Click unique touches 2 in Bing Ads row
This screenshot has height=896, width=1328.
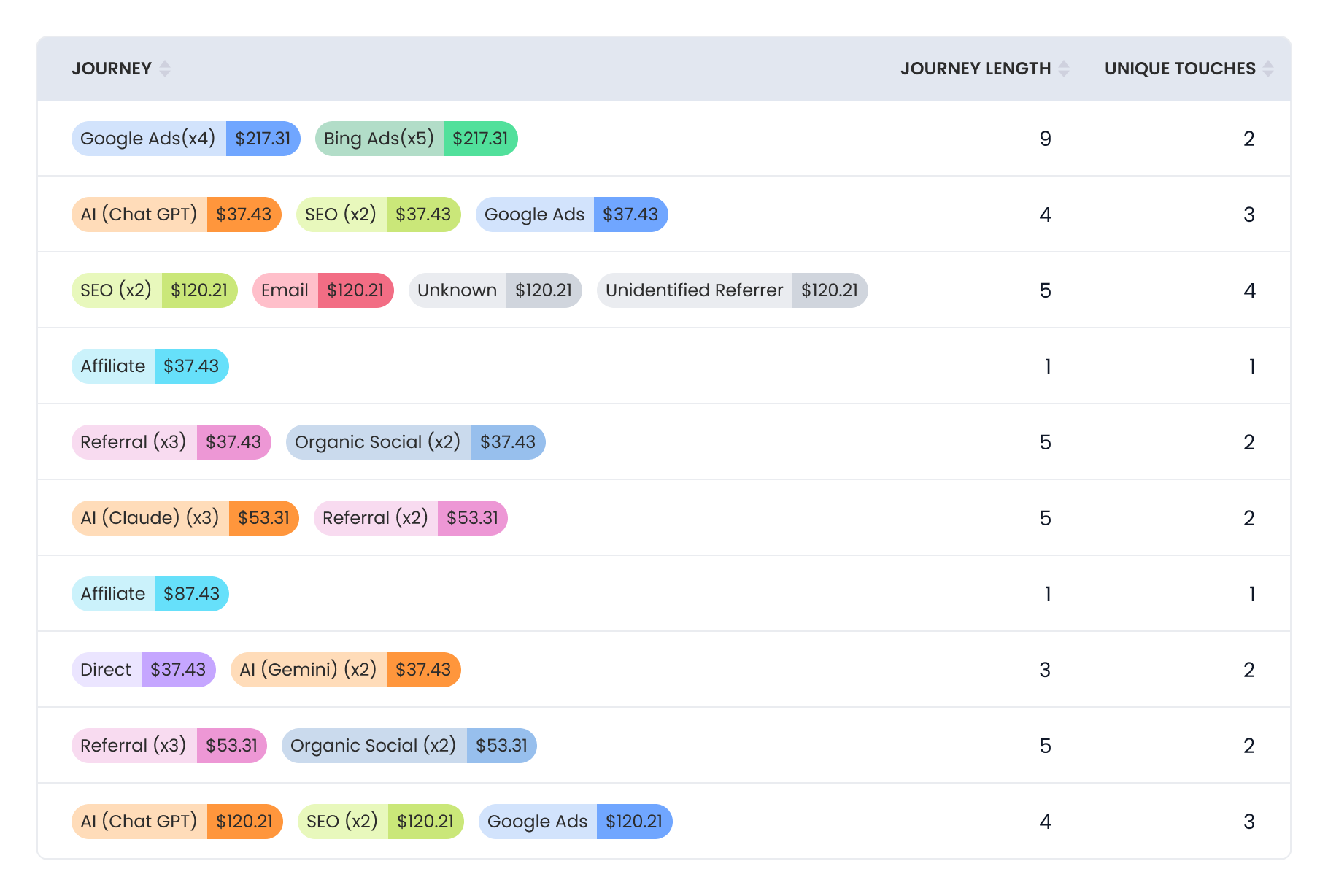click(1249, 139)
